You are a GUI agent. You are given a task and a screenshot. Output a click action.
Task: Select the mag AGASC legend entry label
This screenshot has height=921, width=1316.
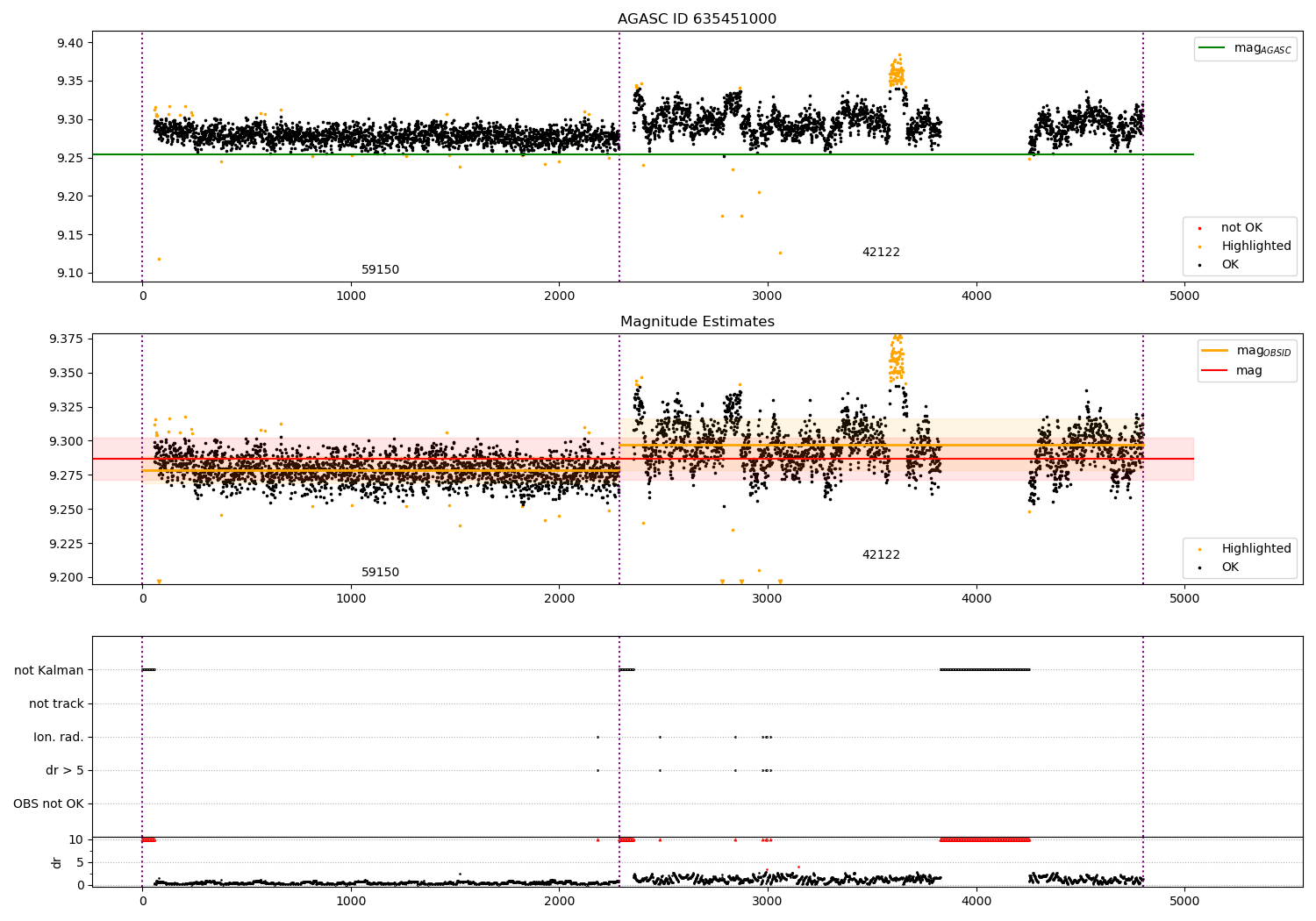click(1262, 48)
